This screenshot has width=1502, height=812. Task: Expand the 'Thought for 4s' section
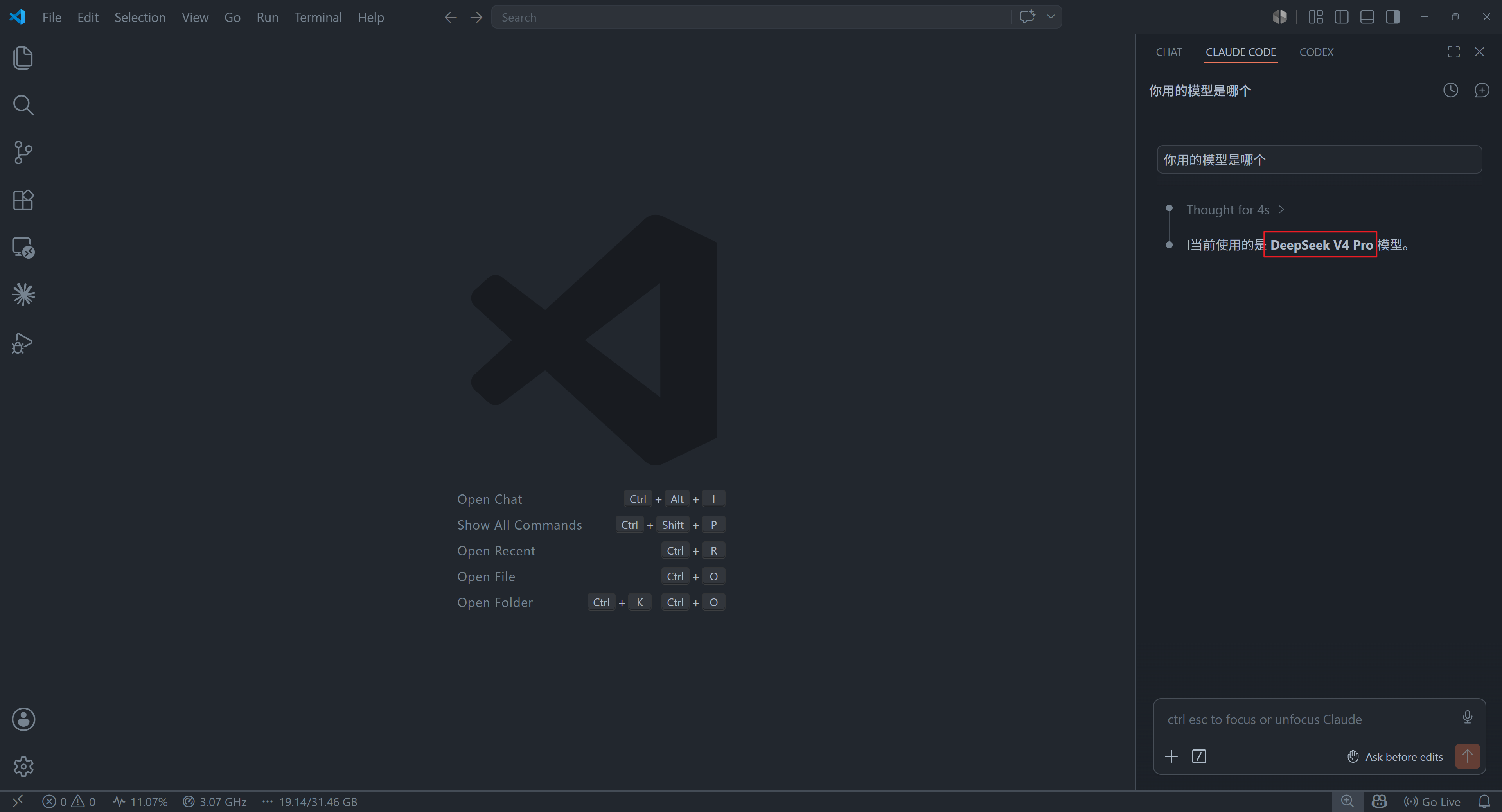1235,210
